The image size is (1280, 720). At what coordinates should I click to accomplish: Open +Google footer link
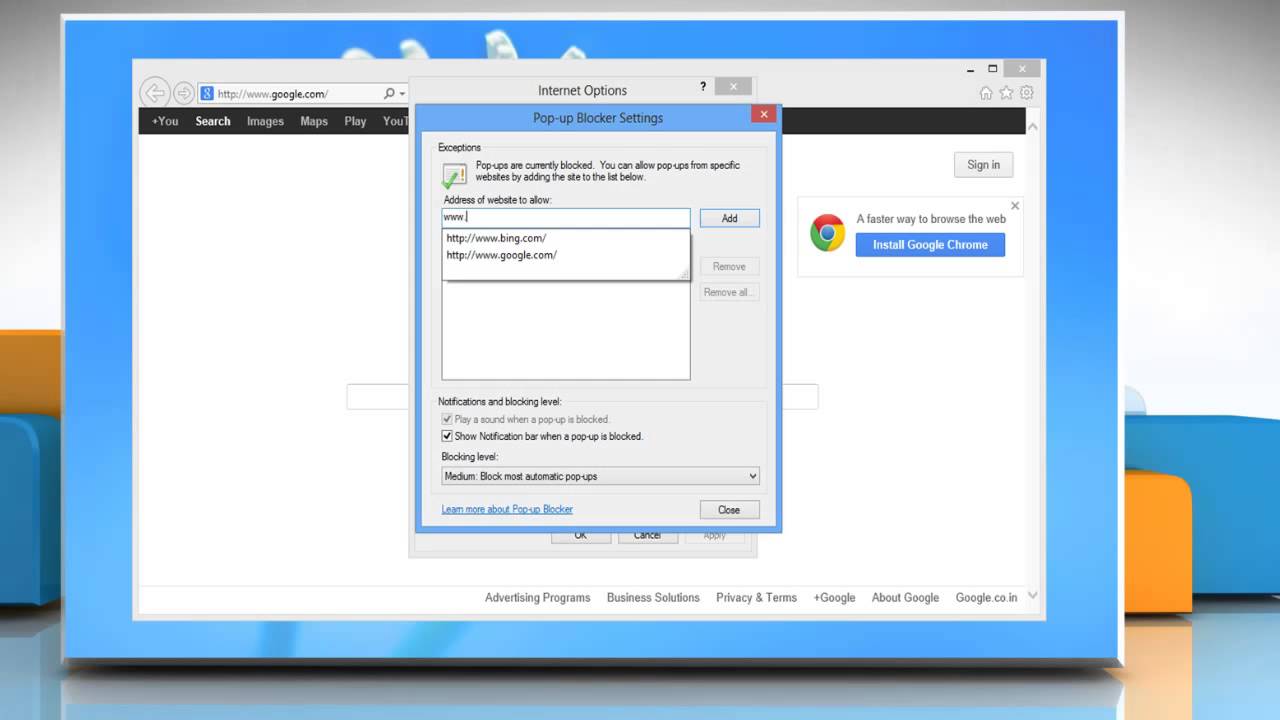834,597
